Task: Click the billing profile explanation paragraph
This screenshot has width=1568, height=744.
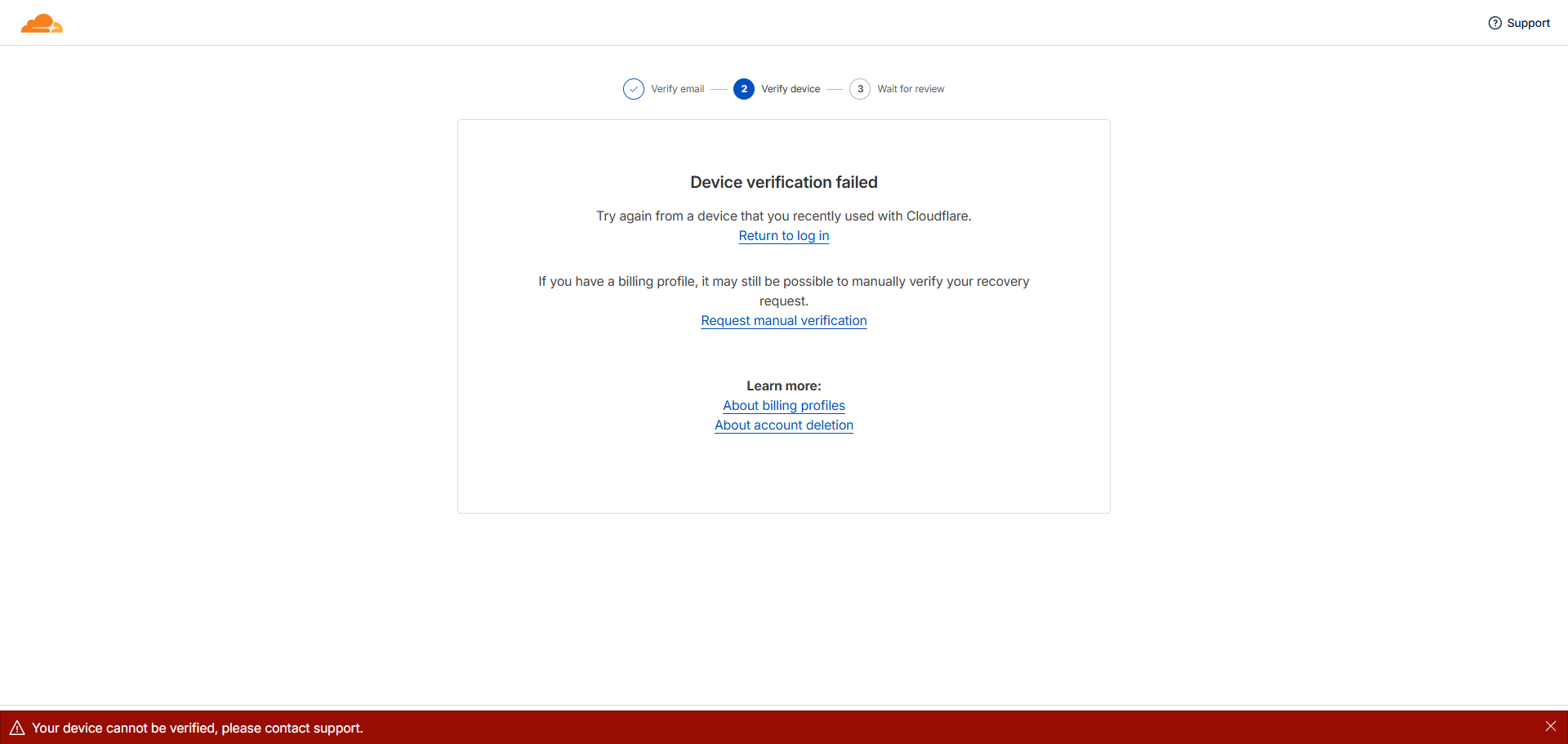Action: (783, 282)
